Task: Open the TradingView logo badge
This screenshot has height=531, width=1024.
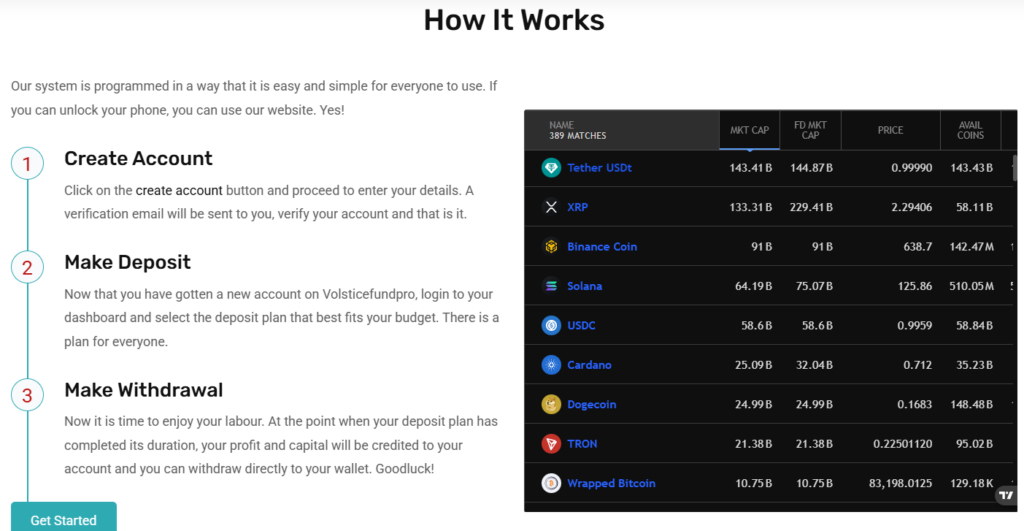Action: [1005, 494]
